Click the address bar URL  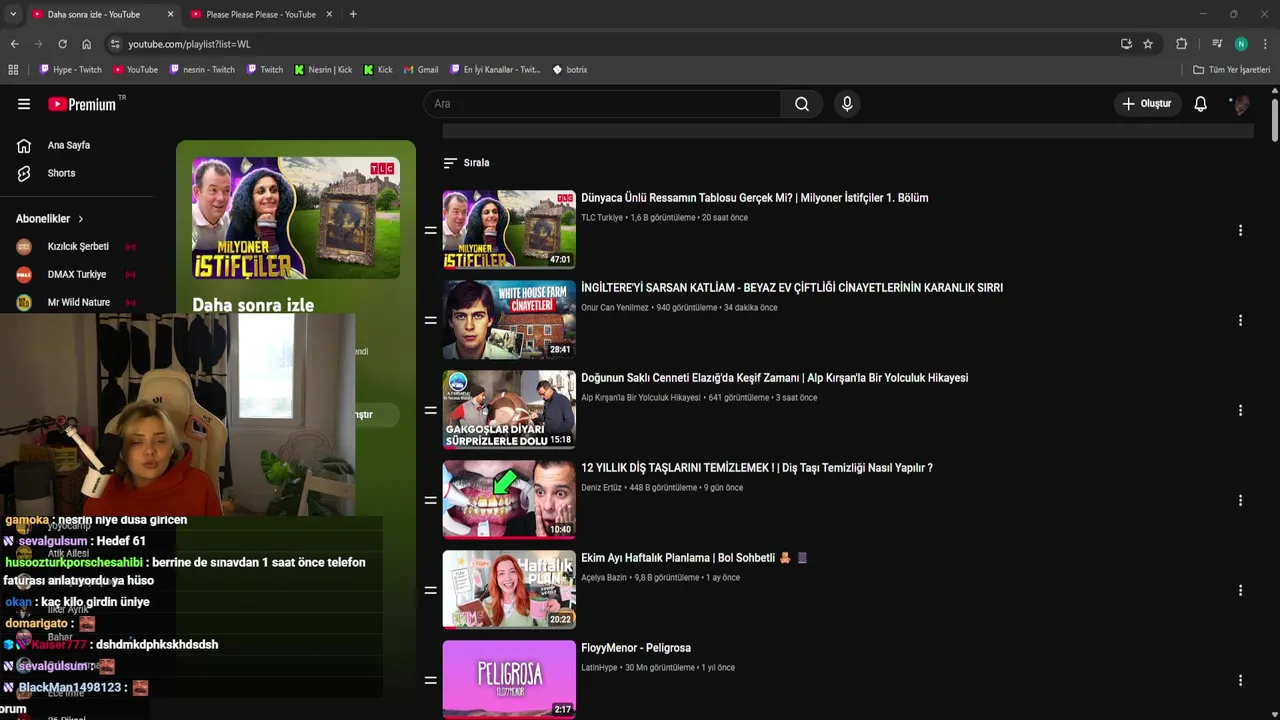[x=189, y=44]
